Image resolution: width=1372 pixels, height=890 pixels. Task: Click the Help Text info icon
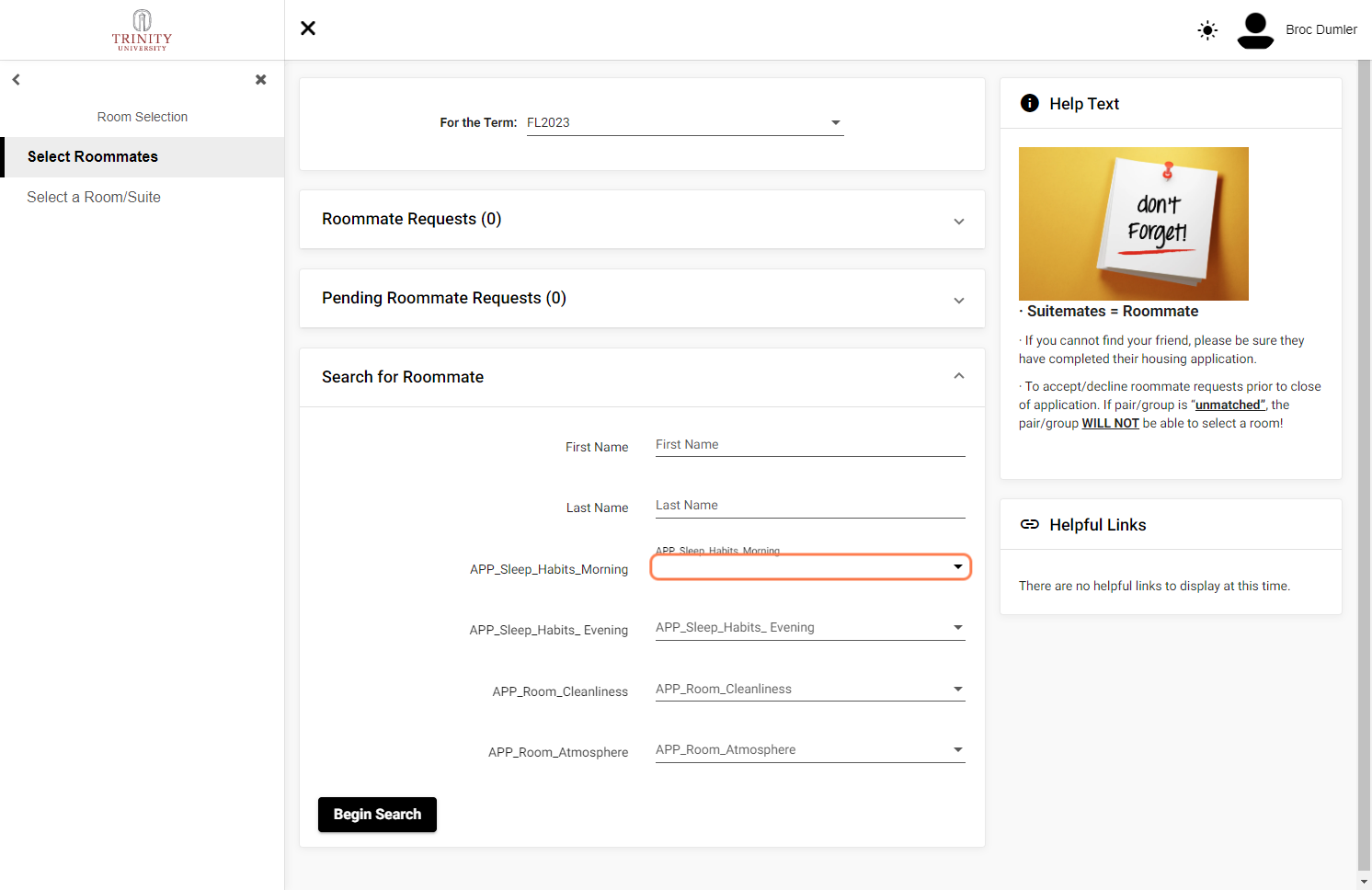pyautogui.click(x=1030, y=103)
